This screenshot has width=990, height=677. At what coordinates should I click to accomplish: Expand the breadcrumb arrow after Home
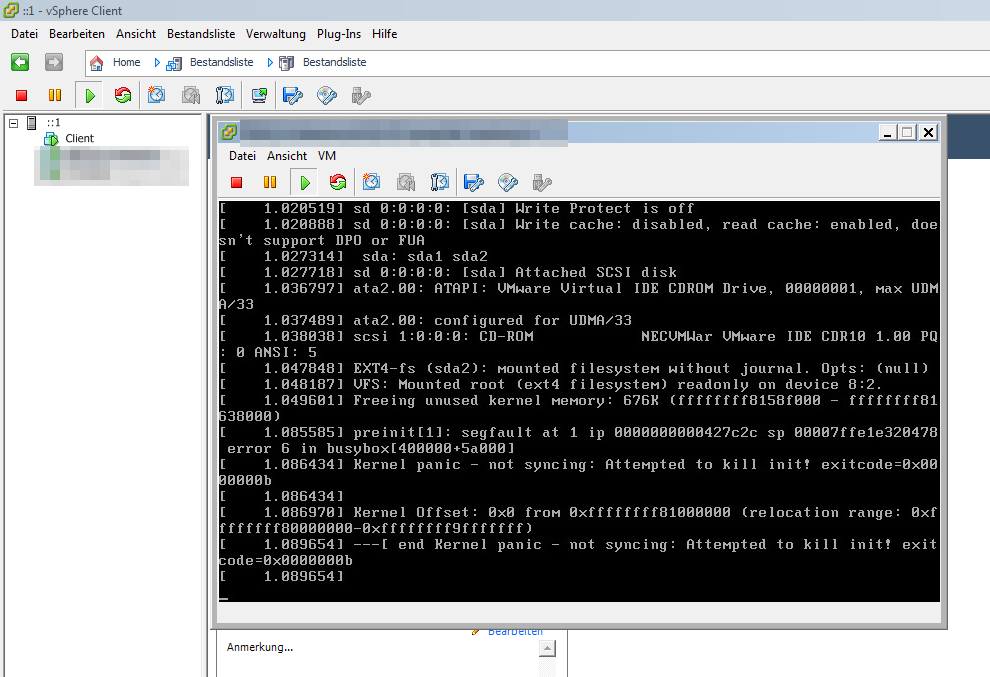pyautogui.click(x=157, y=63)
